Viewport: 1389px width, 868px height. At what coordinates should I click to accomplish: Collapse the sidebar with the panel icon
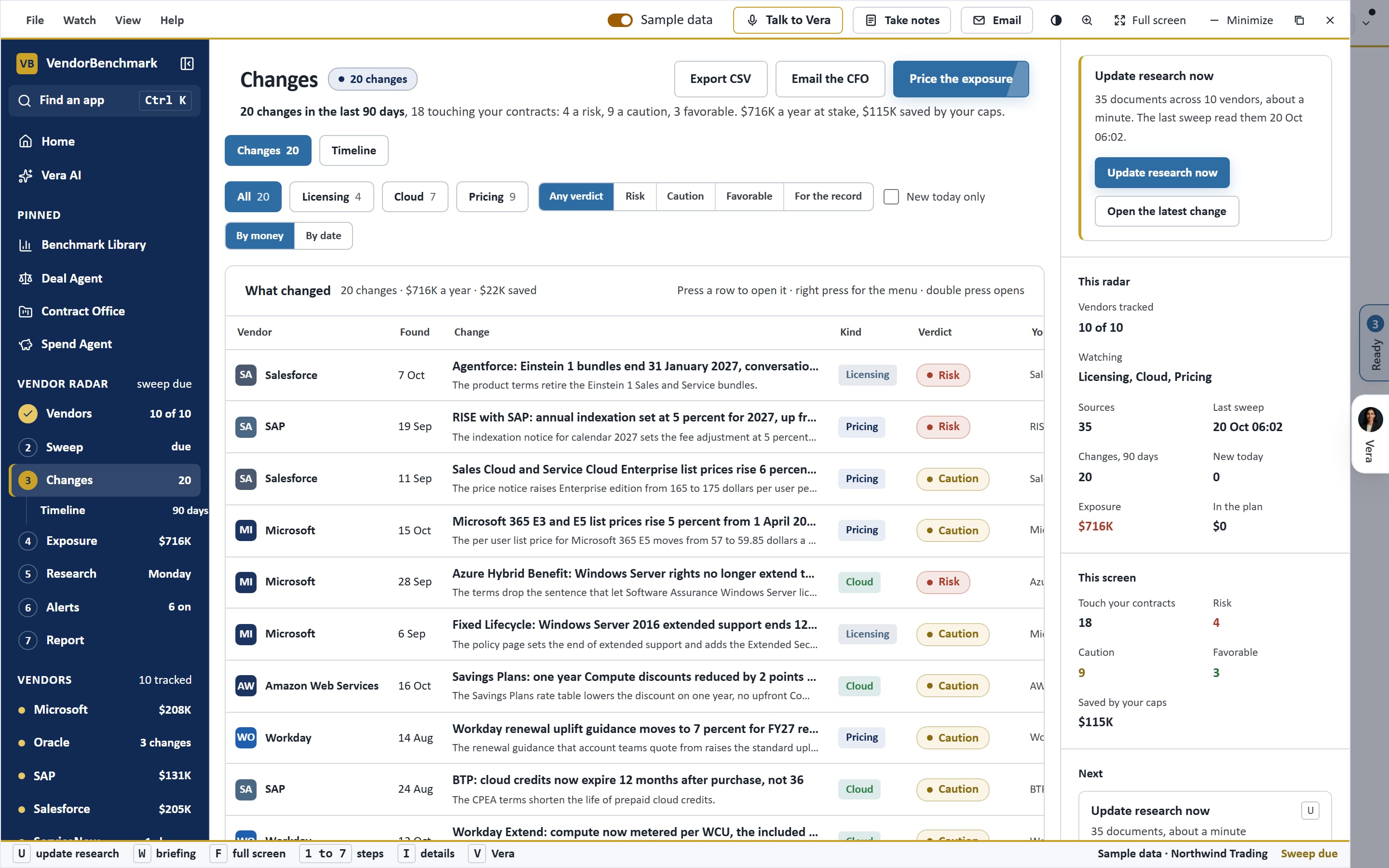[x=187, y=63]
